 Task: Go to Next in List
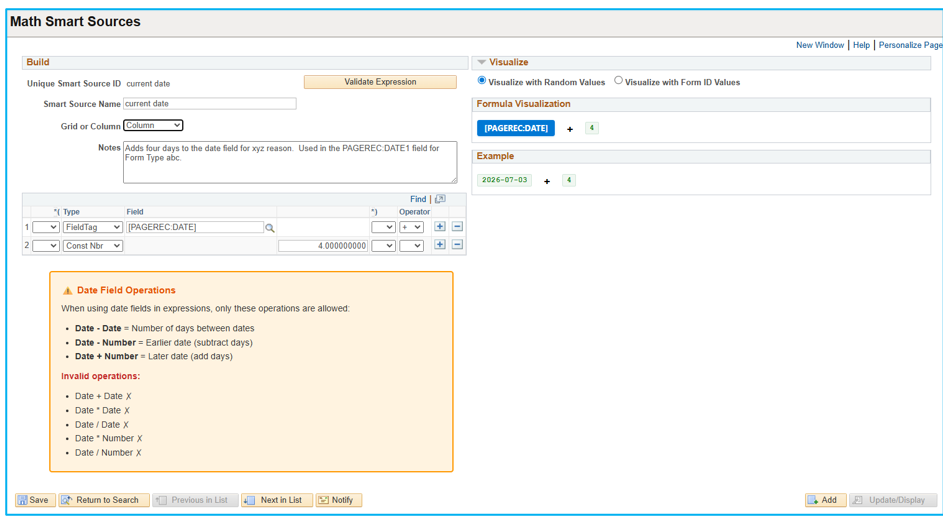[277, 500]
